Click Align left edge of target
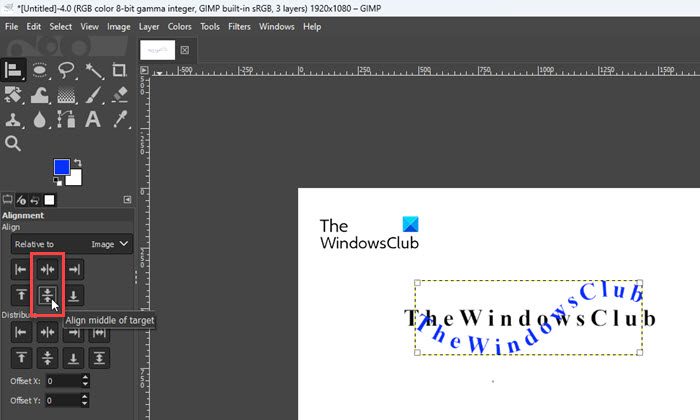 [x=21, y=269]
